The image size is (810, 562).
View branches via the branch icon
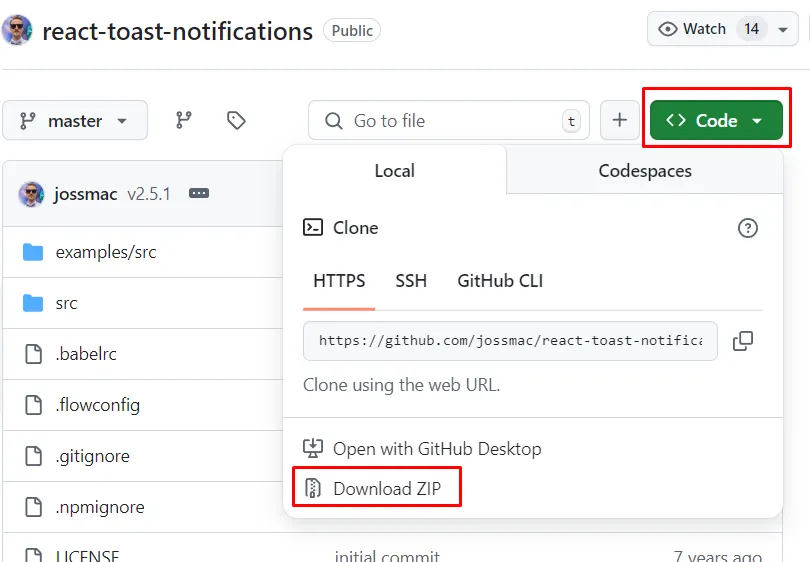coord(183,120)
